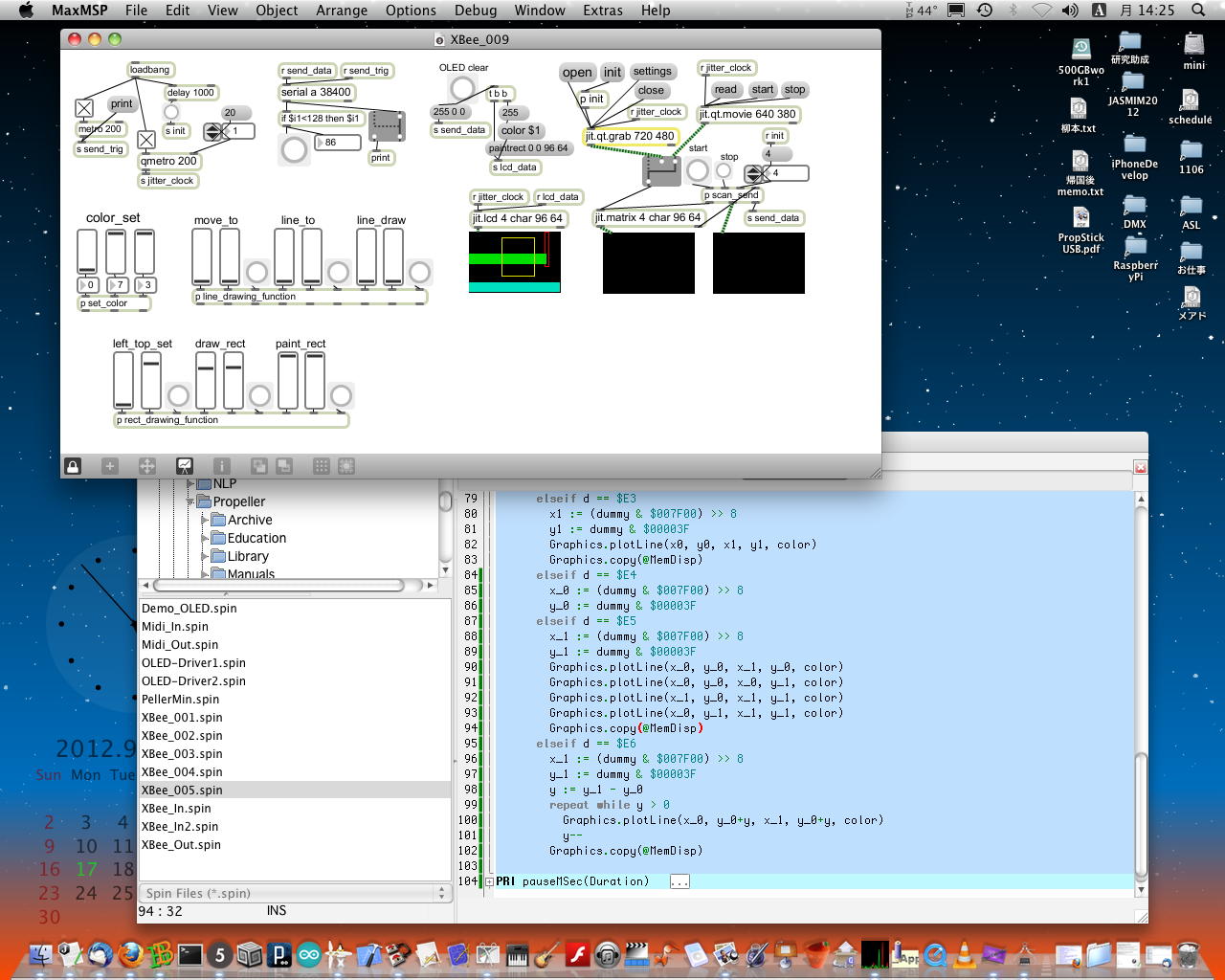Viewport: 1225px width, 980px height.
Task: Collapse the Propeller folder tree
Action: tap(190, 501)
